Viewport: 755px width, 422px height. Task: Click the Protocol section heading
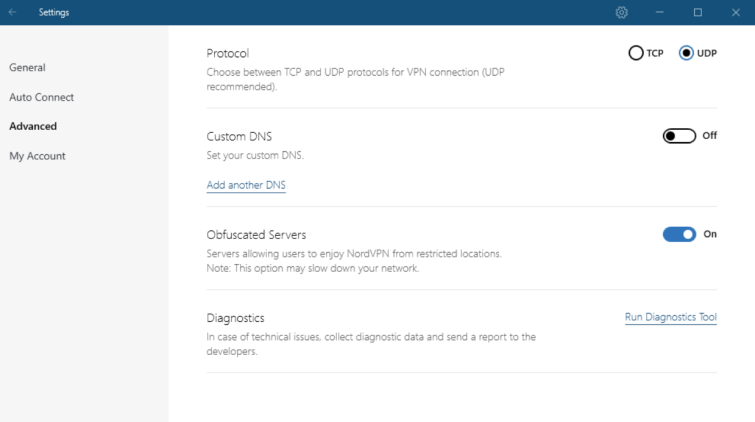[x=227, y=53]
